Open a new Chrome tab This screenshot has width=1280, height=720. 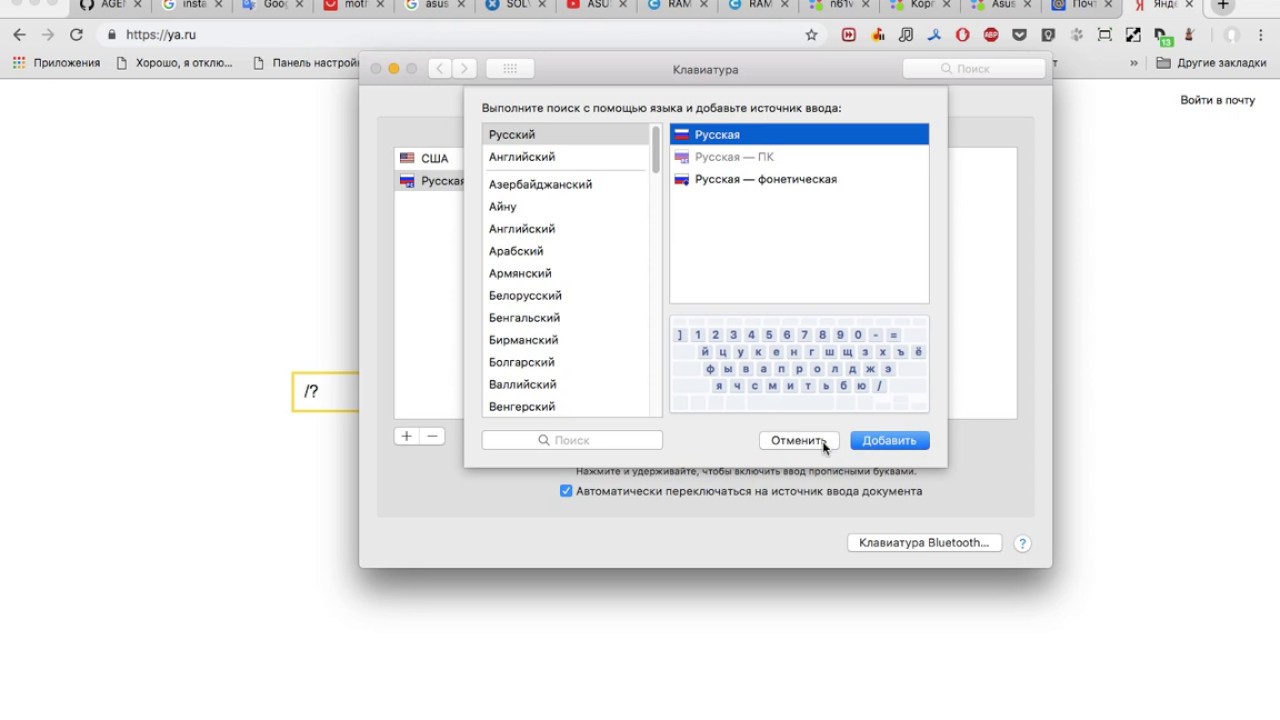1222,6
